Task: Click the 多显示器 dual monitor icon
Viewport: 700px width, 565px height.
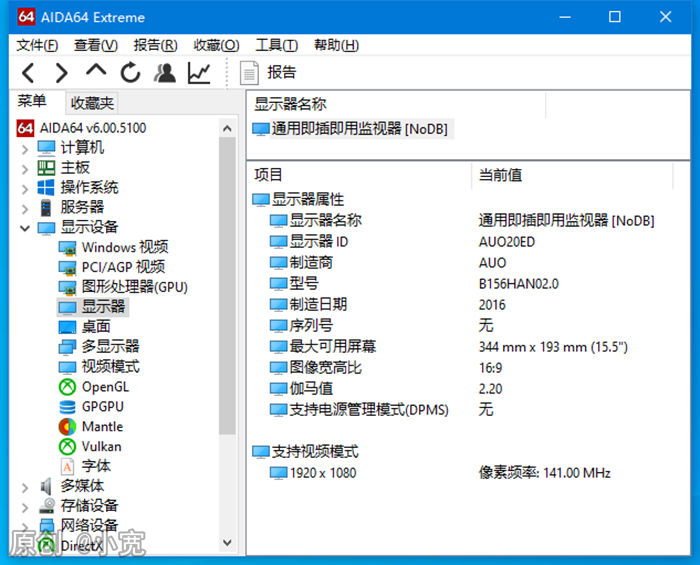Action: (67, 347)
